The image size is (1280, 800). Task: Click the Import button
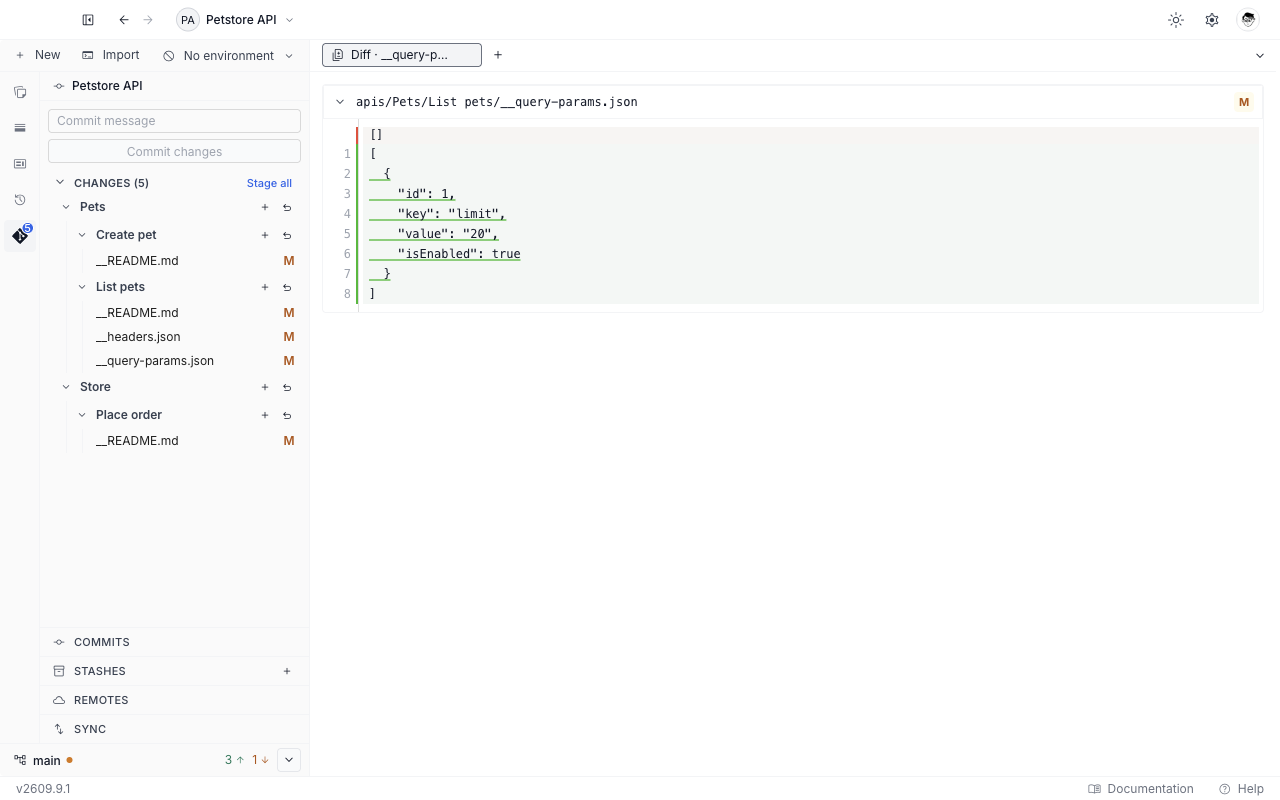coord(111,55)
